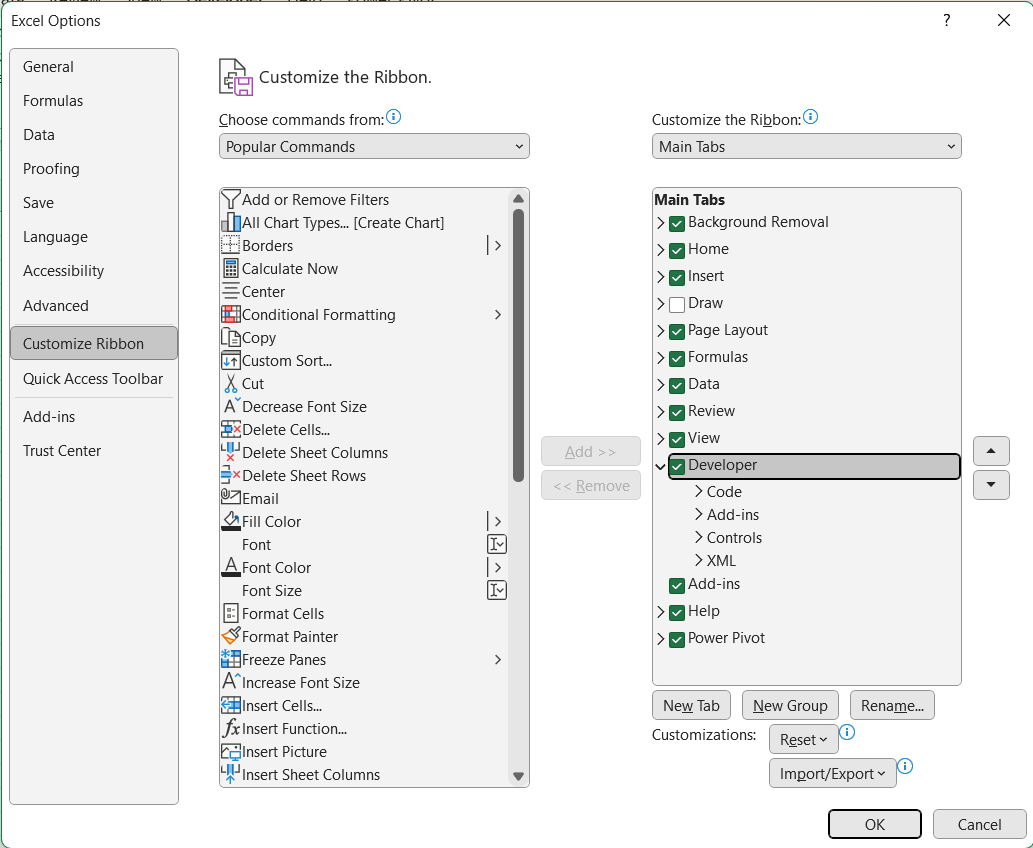Toggle the Help tab checkbox
The height and width of the screenshot is (848, 1033).
click(677, 612)
